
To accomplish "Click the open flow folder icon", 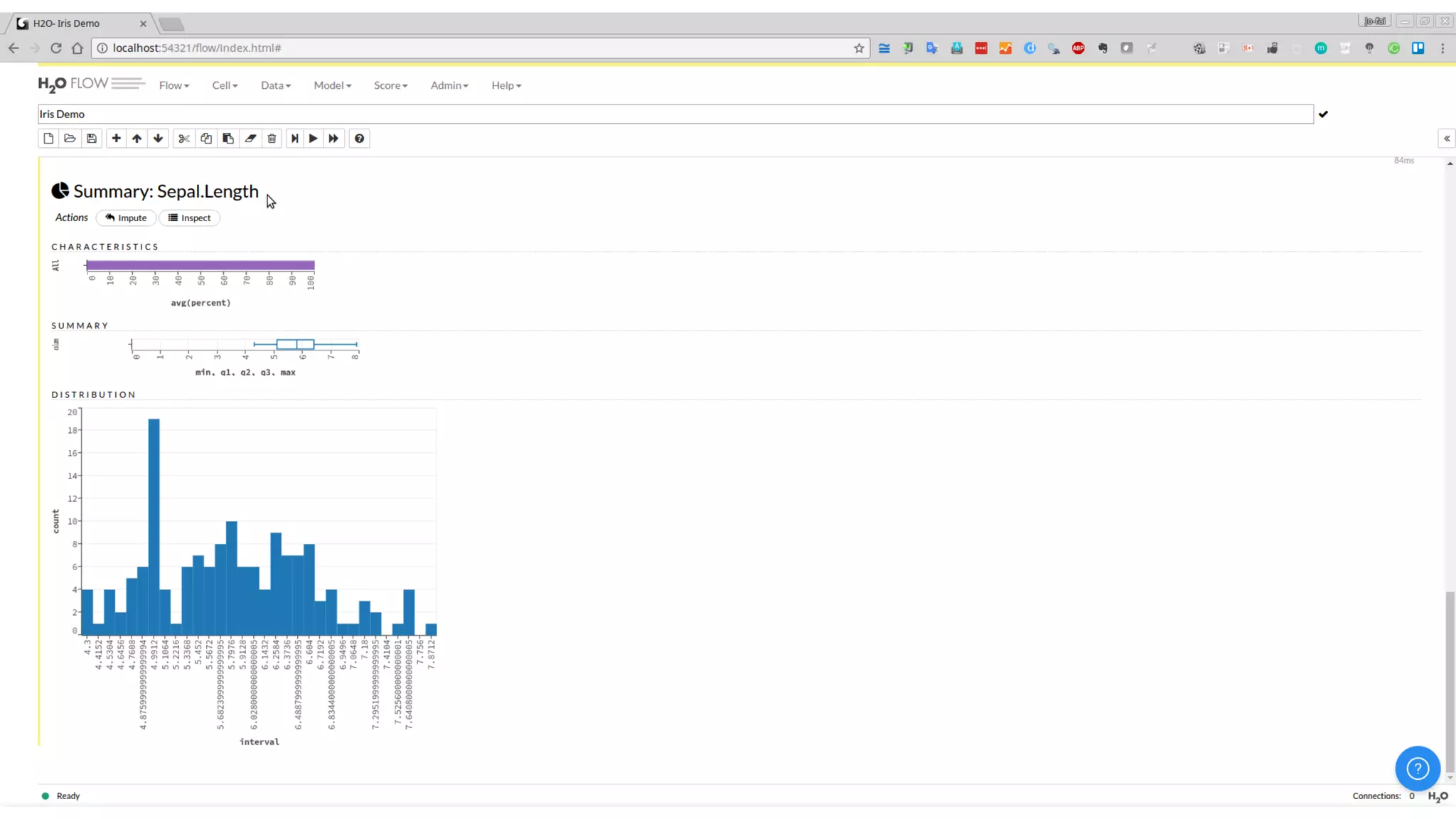I will click(x=70, y=139).
